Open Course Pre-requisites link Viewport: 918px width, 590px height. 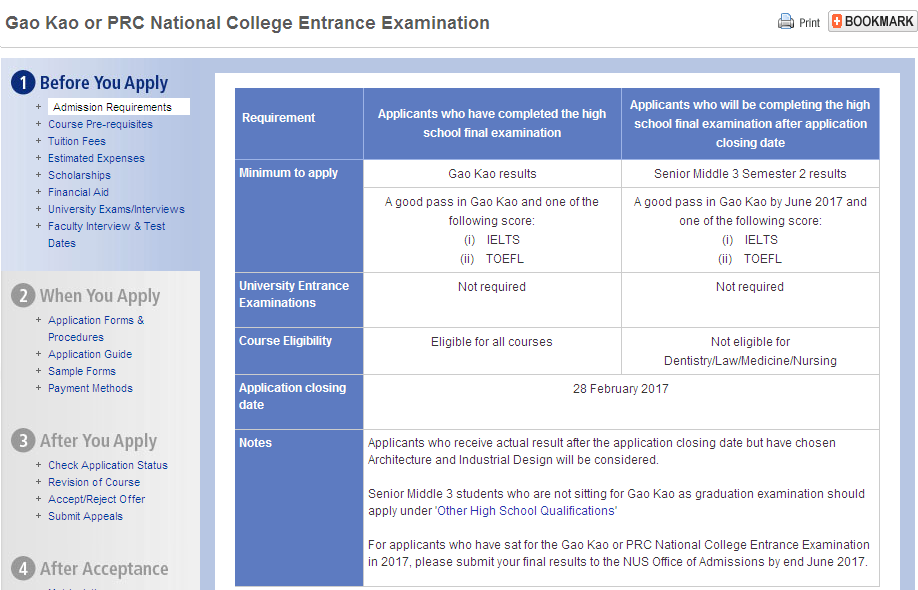click(100, 124)
